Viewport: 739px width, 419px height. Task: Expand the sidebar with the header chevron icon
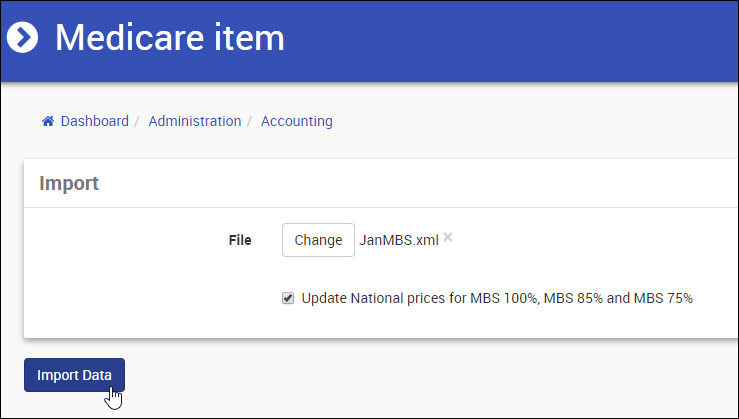tap(23, 38)
